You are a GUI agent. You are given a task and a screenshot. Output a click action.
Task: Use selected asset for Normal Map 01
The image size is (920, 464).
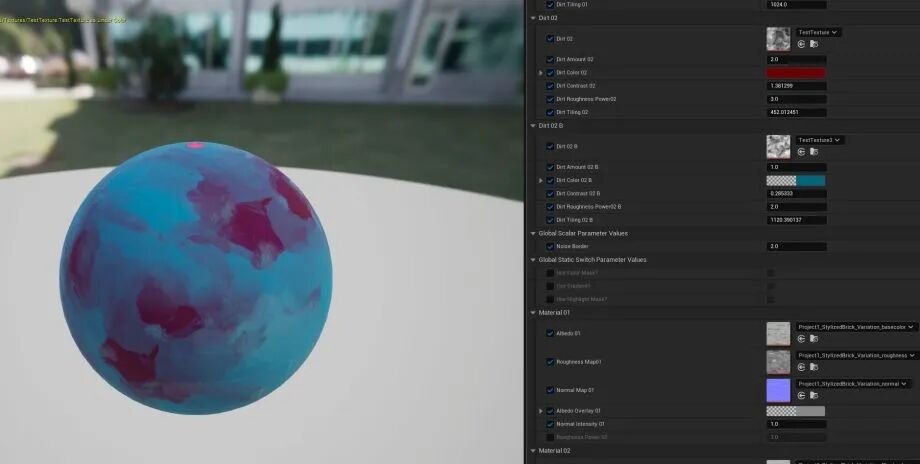click(x=801, y=395)
